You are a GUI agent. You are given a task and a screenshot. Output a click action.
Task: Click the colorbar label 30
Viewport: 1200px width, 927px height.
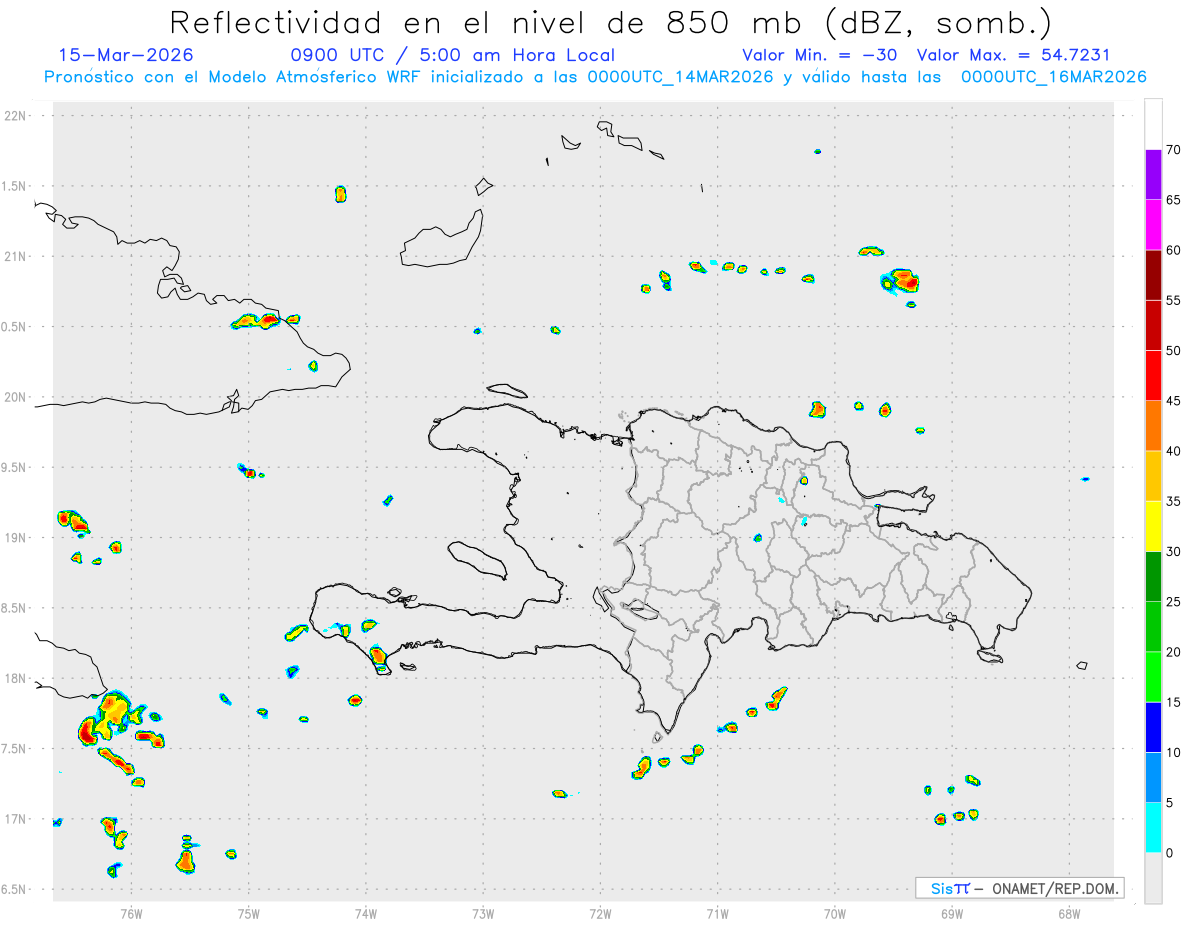pos(1174,551)
